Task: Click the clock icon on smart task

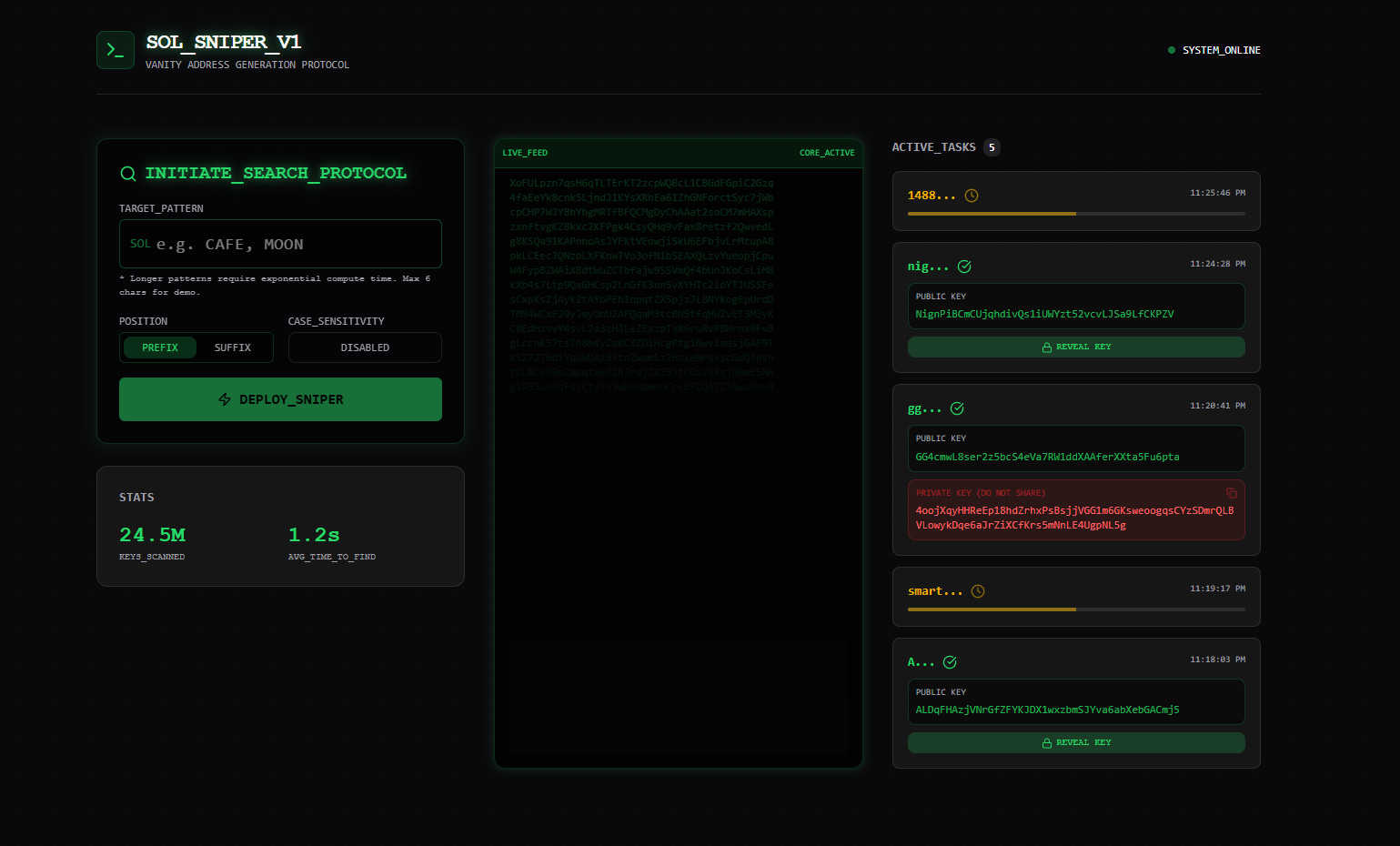Action: (978, 591)
